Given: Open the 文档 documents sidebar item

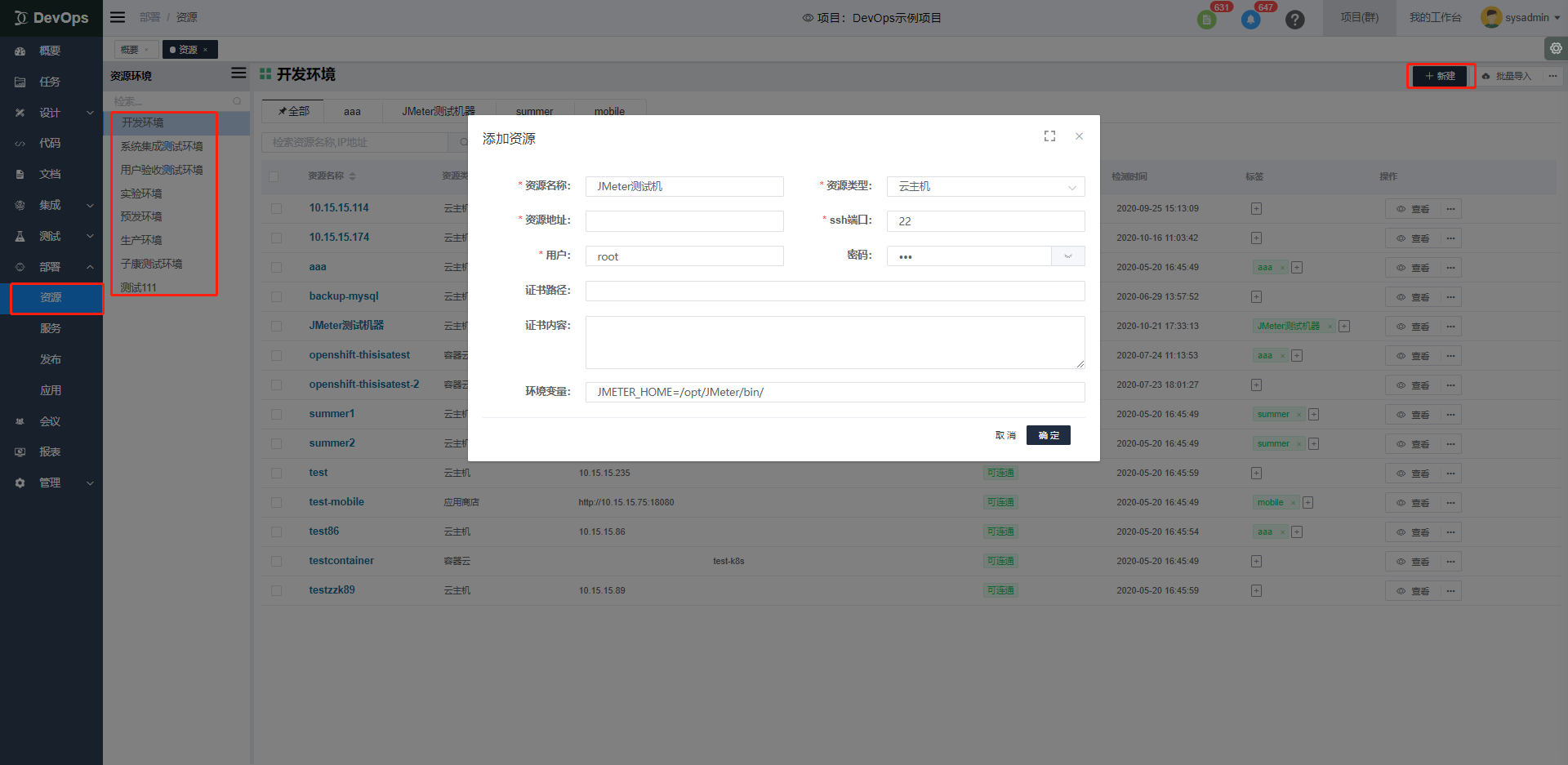Looking at the screenshot, I should tap(51, 174).
